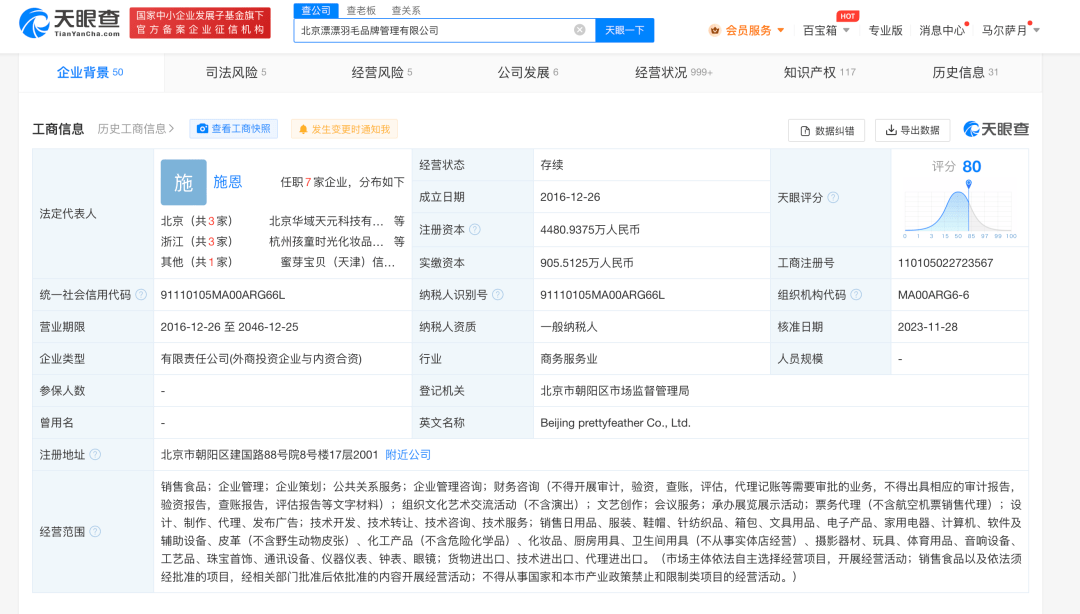Click the 有限责任公司 enterprise type value
1080x614 pixels.
261,359
